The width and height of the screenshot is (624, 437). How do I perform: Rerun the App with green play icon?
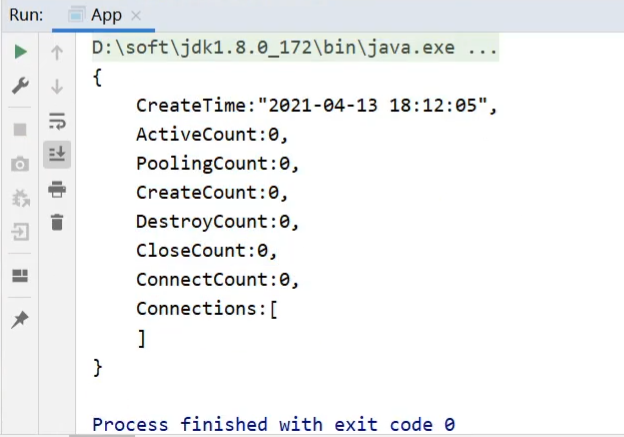21,52
